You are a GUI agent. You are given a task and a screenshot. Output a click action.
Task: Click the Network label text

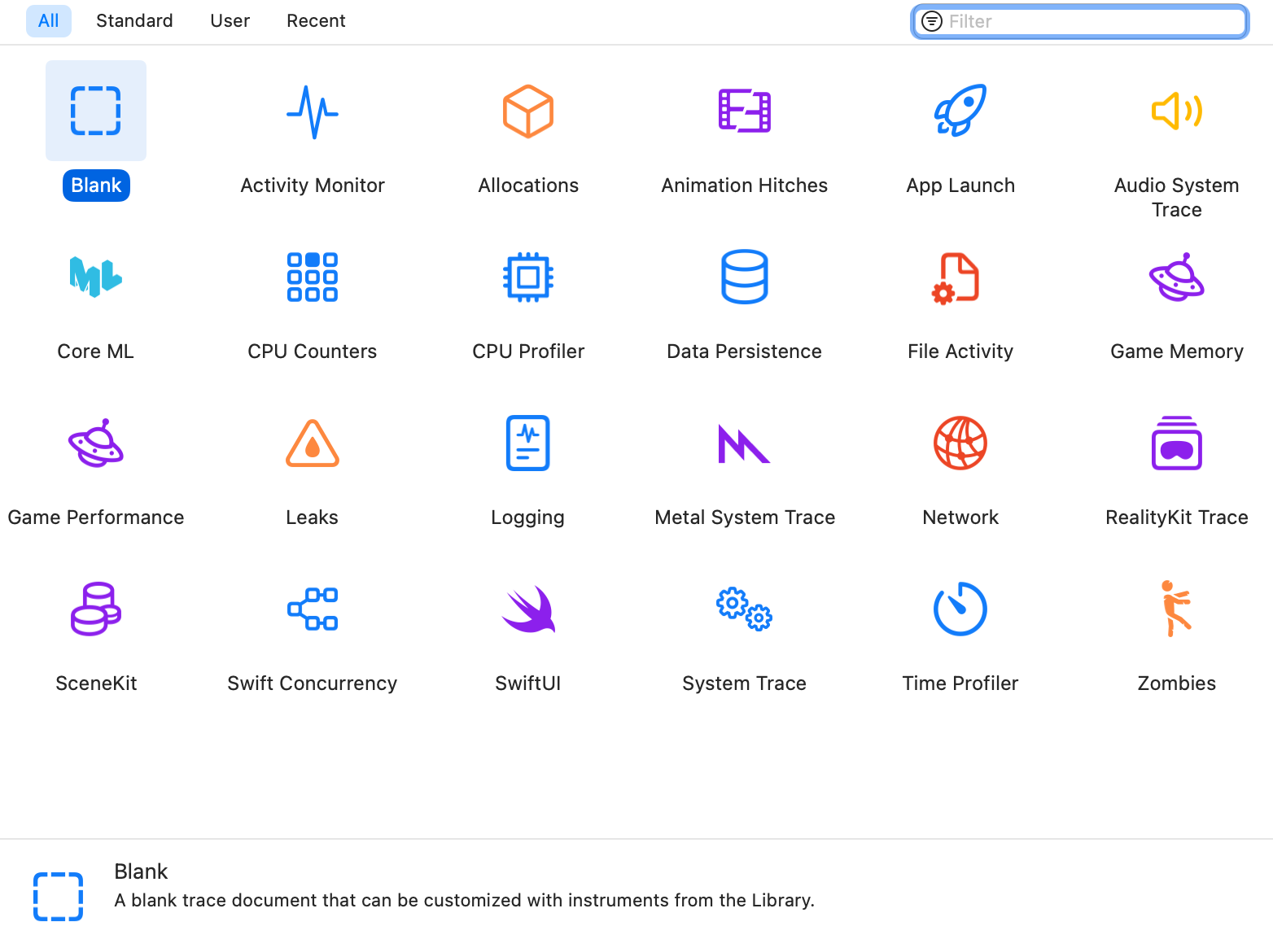tap(960, 517)
